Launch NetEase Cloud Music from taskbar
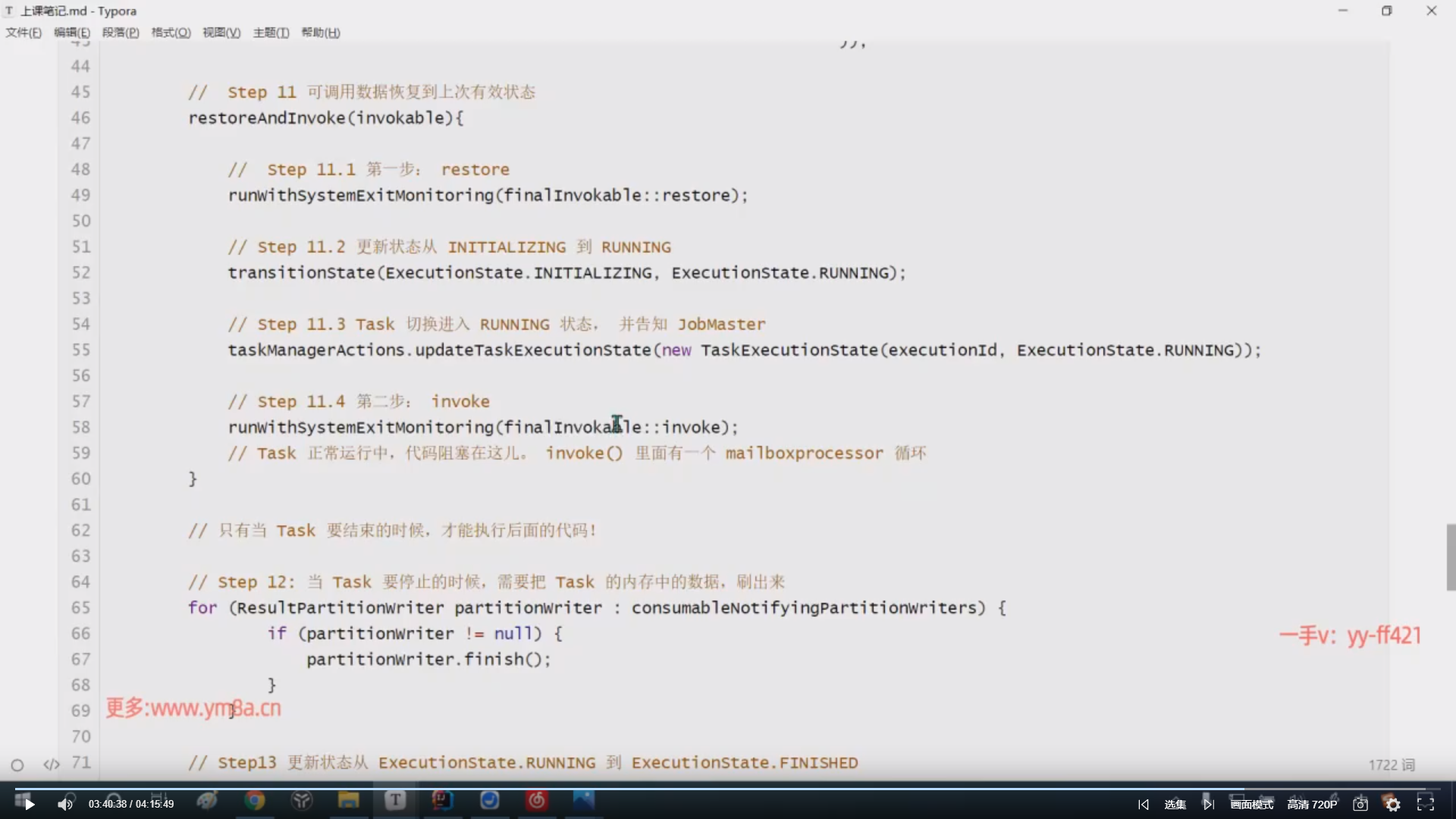 (536, 800)
